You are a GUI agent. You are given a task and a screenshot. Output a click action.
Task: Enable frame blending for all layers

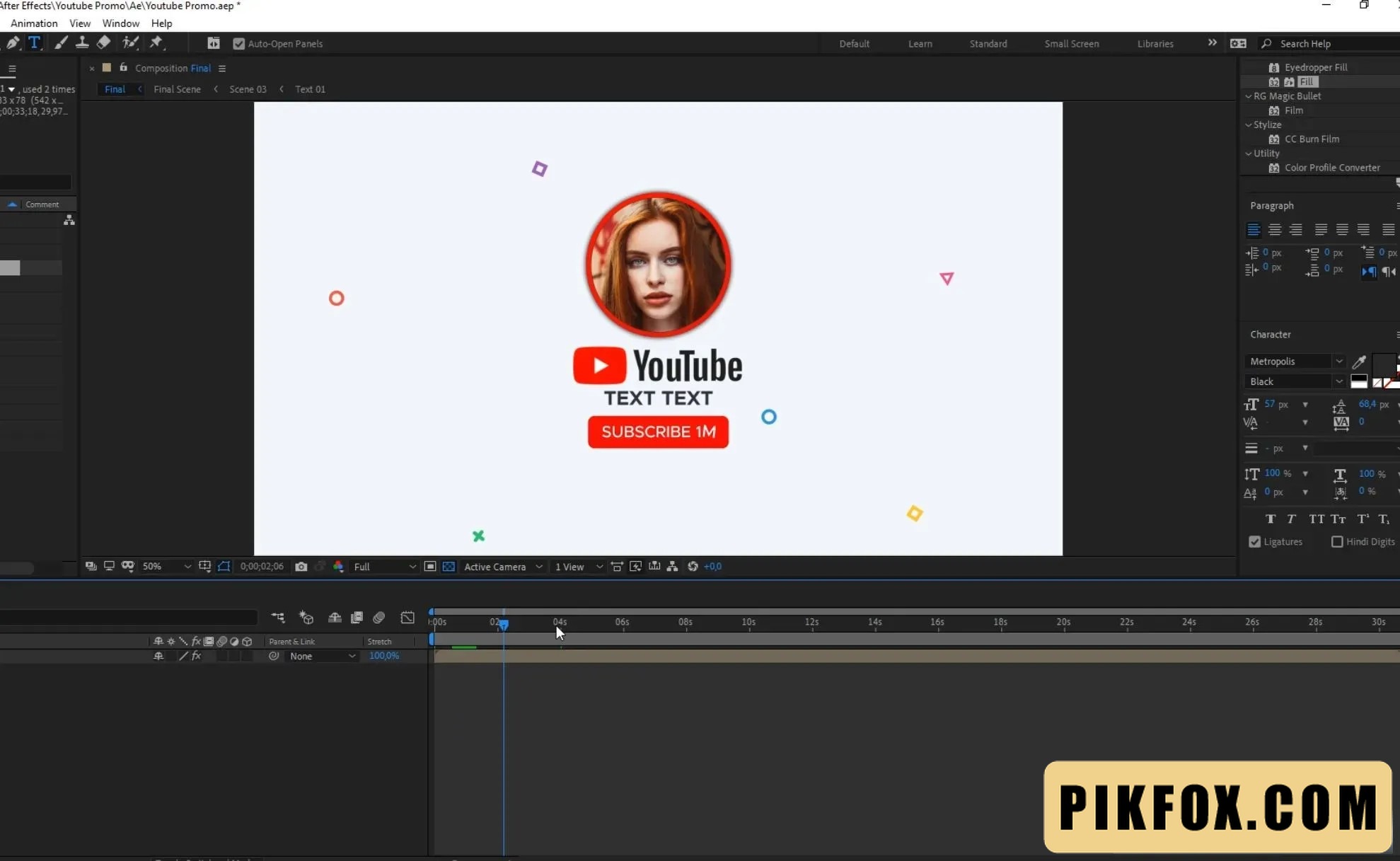(x=357, y=618)
